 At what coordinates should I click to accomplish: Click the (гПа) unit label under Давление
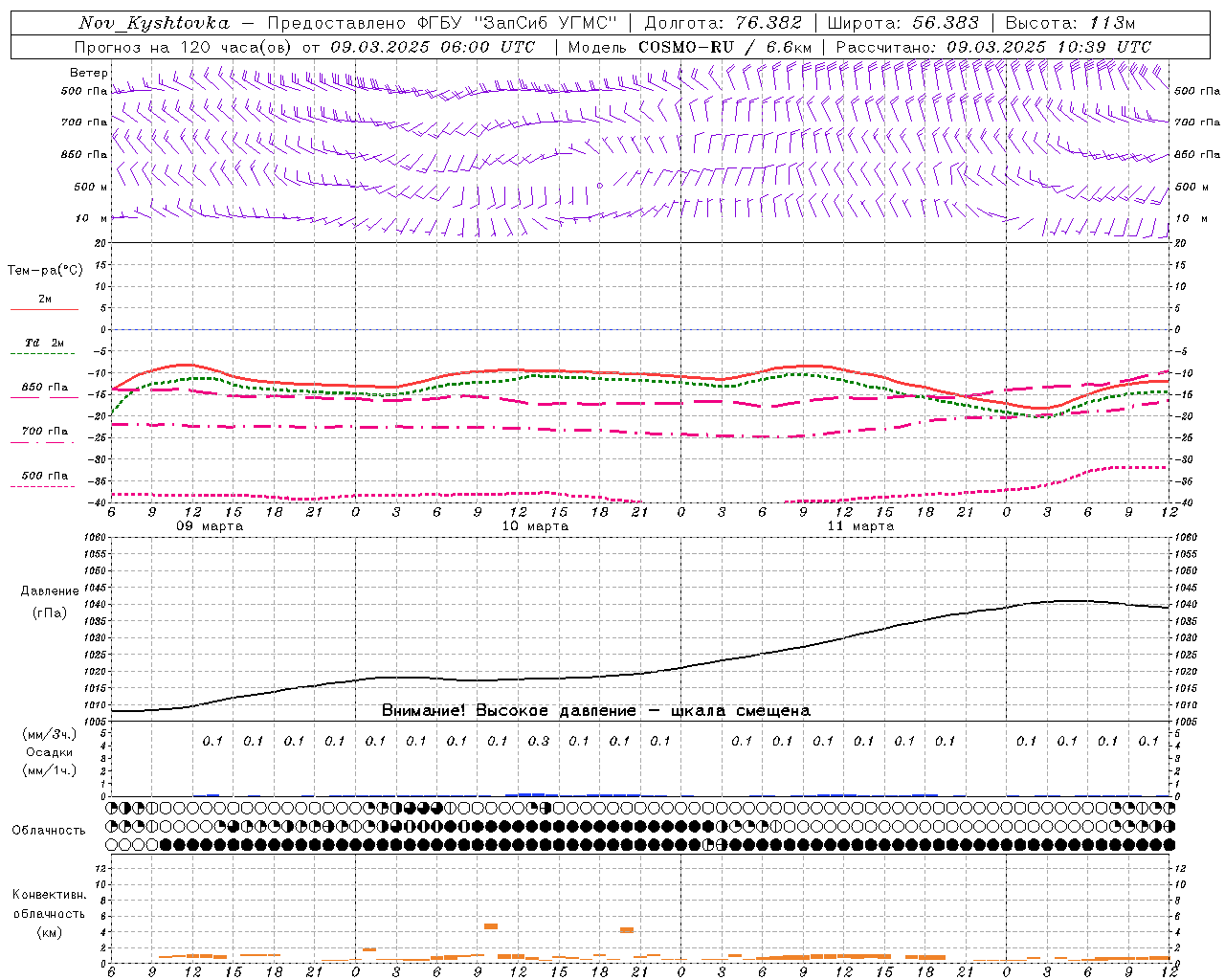(50, 612)
